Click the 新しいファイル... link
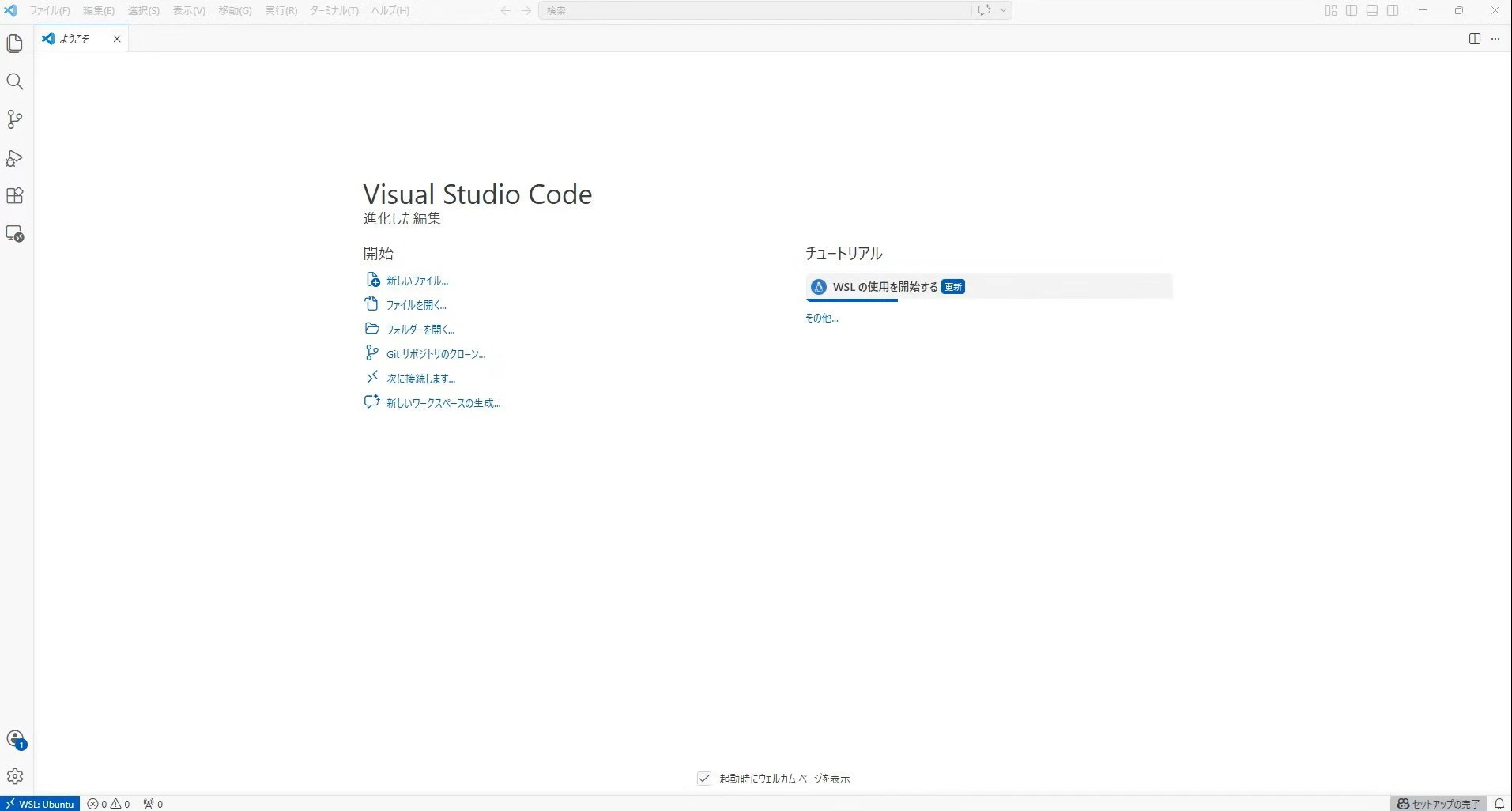 [x=417, y=281]
